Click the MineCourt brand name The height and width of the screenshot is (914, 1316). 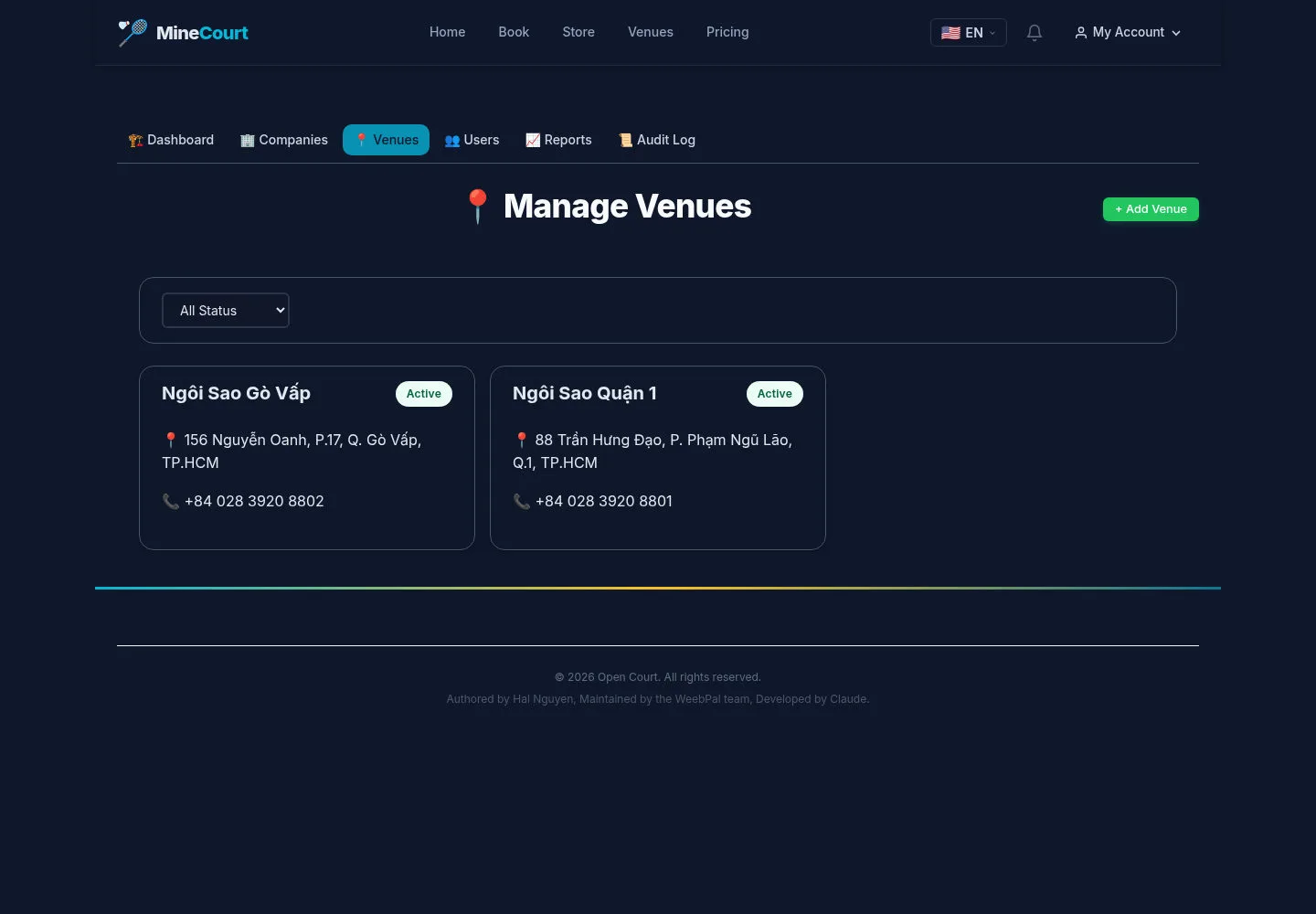click(x=202, y=33)
